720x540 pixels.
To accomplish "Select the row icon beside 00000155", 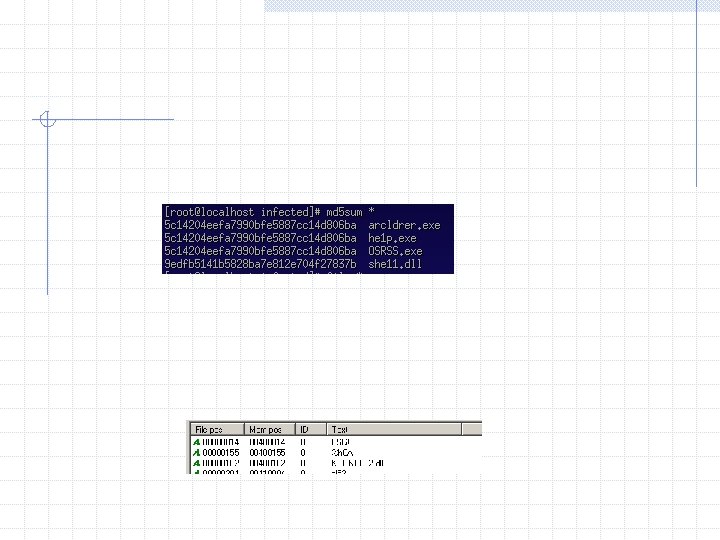I will (x=197, y=453).
